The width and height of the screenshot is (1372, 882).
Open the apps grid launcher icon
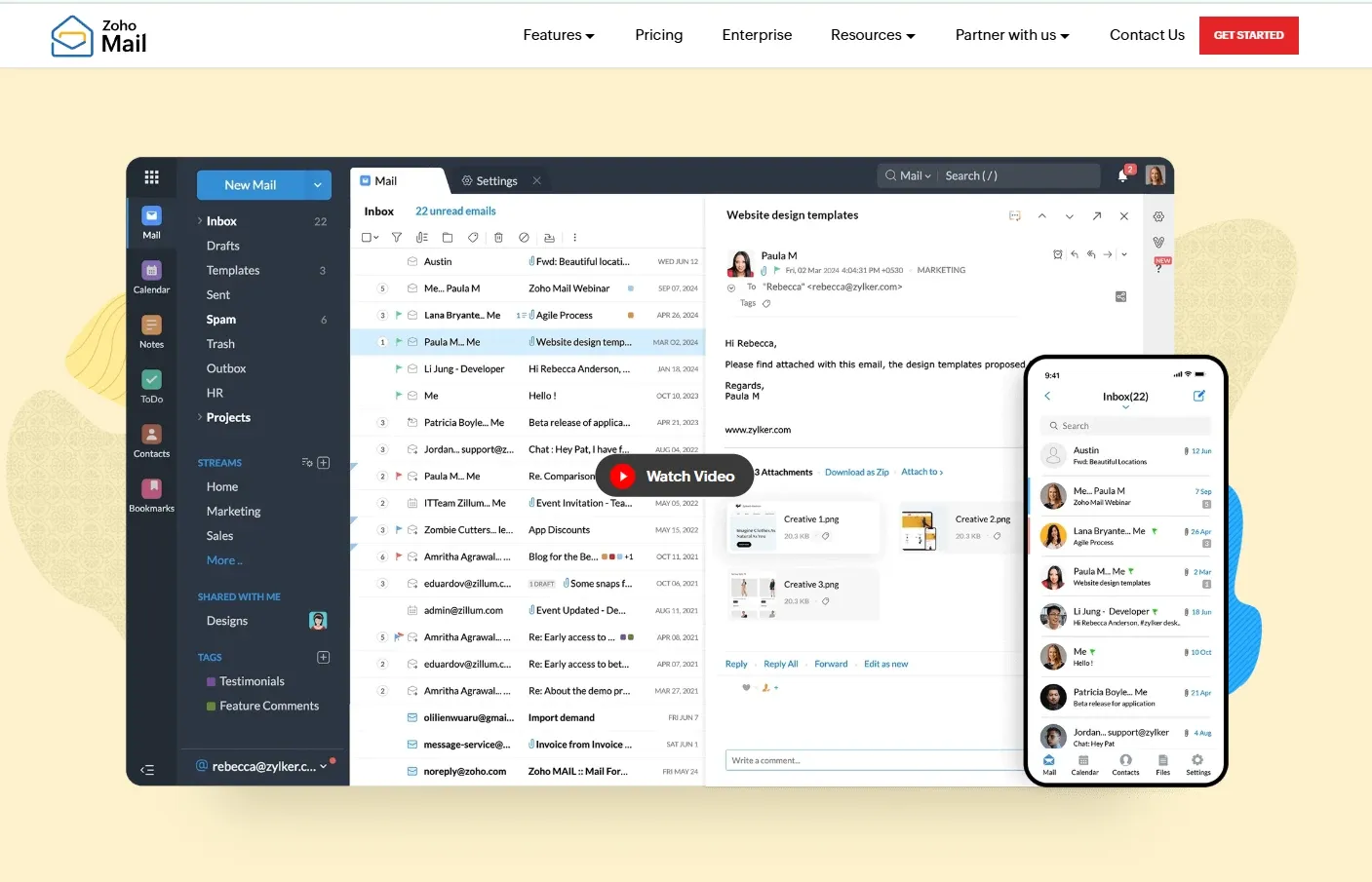pyautogui.click(x=151, y=177)
